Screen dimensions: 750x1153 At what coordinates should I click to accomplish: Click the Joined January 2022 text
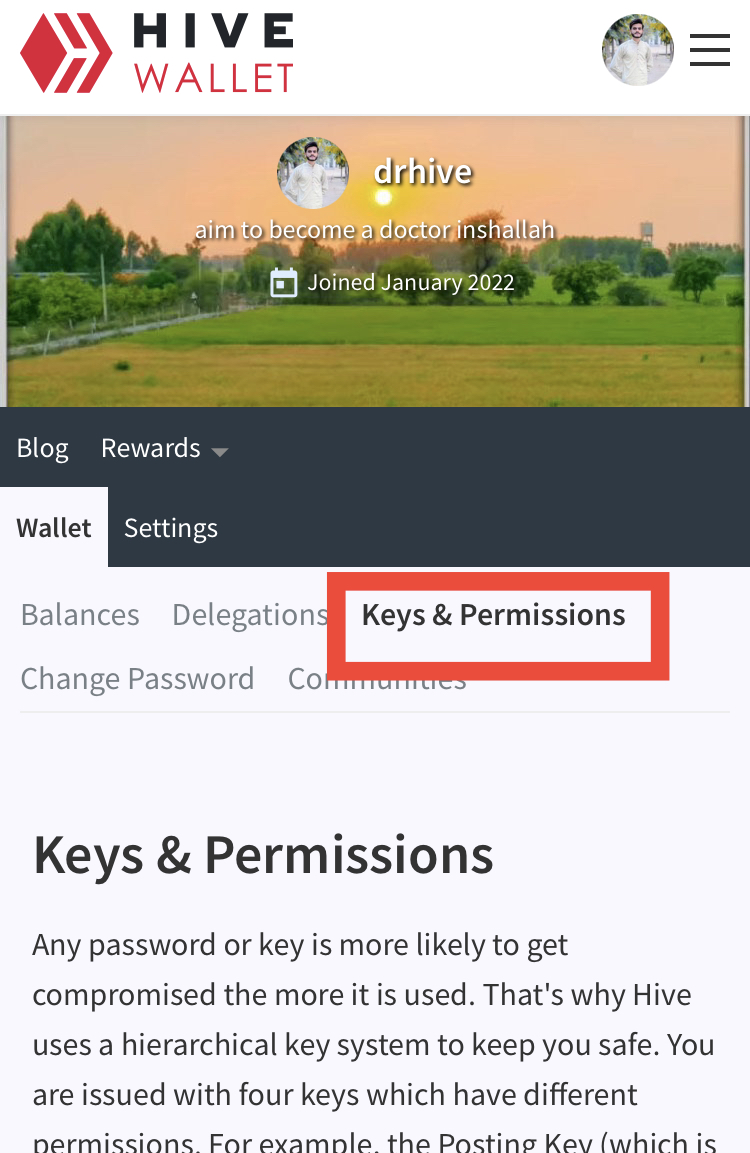click(411, 282)
